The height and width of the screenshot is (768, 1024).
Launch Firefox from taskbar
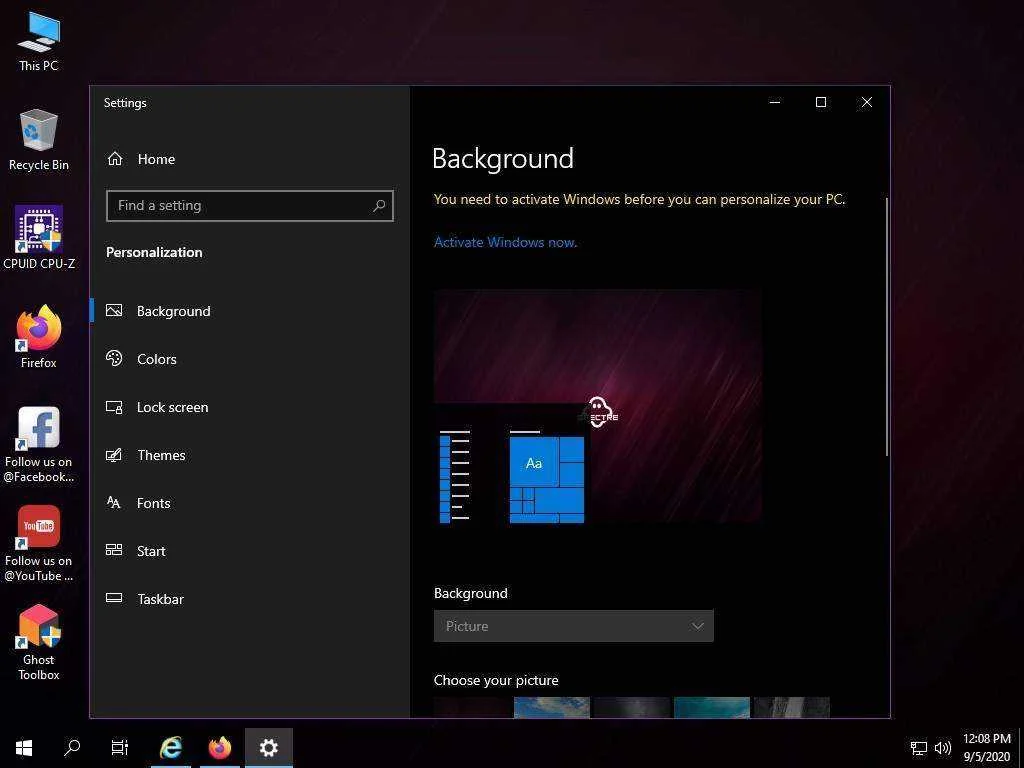point(220,748)
